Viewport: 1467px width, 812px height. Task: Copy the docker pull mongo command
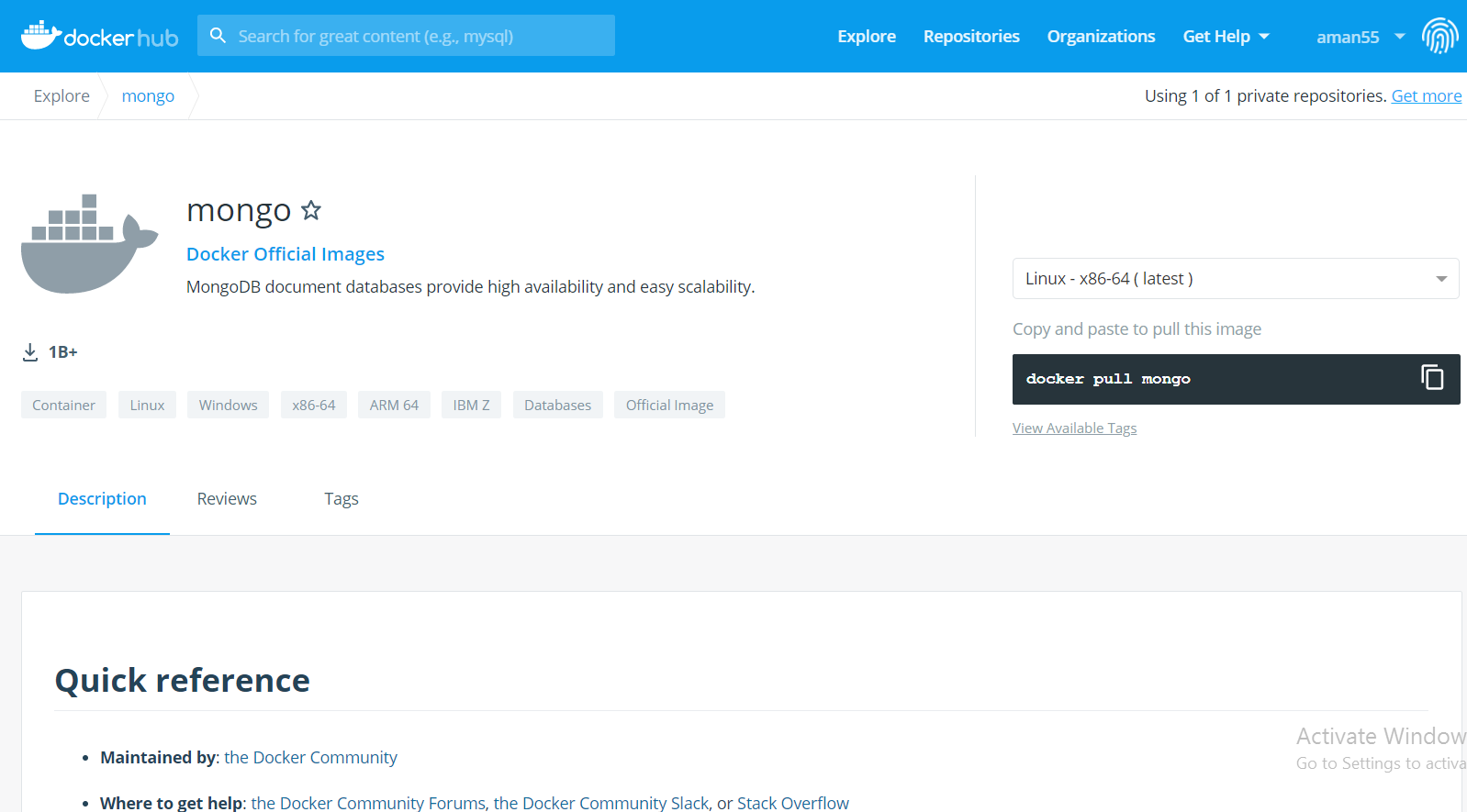pyautogui.click(x=1432, y=378)
